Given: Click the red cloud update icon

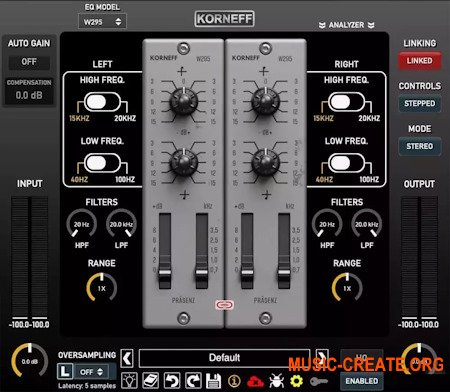Looking at the screenshot, I should point(255,381).
